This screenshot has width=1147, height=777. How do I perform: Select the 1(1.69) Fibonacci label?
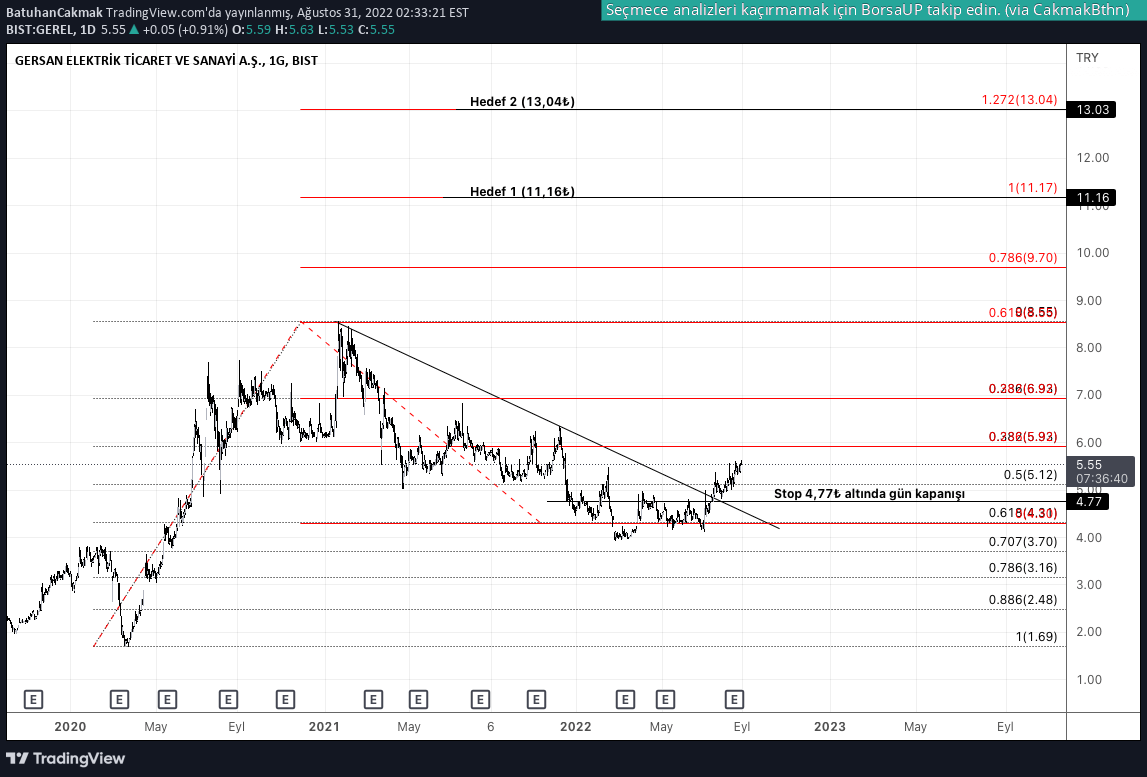click(x=1037, y=637)
